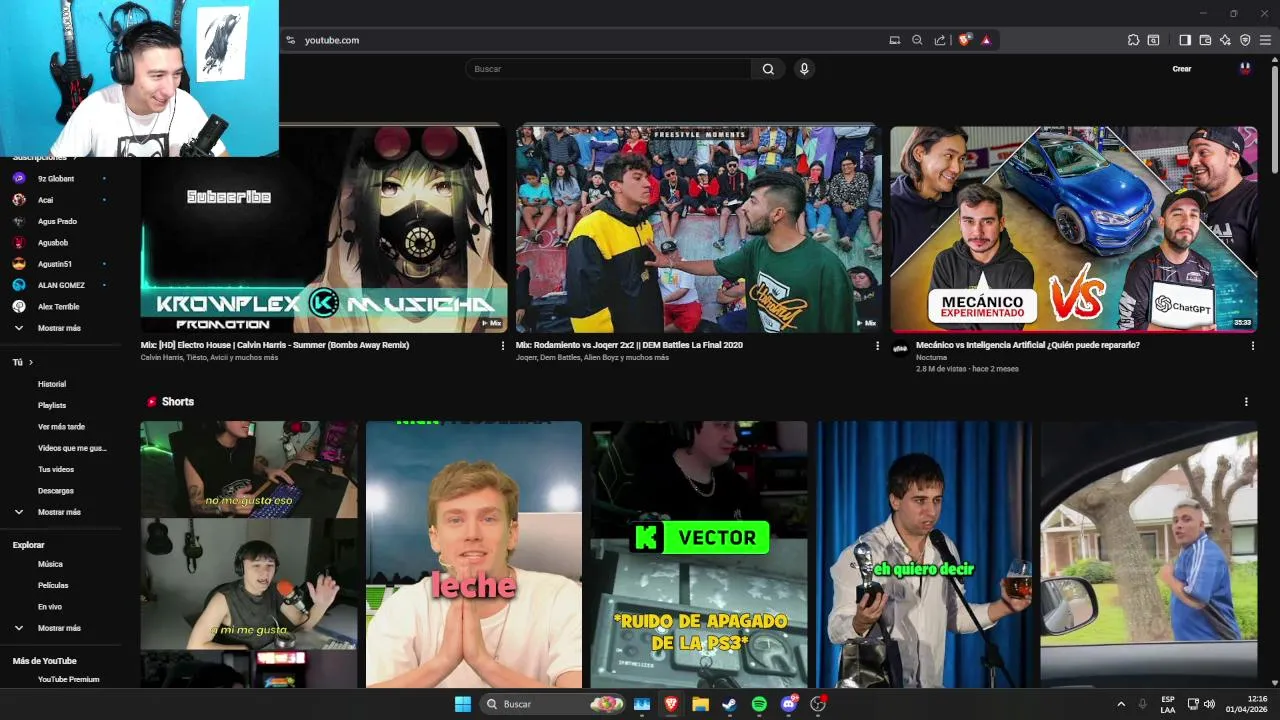The width and height of the screenshot is (1280, 720).
Task: Toggle the Brave sidebar panel icon
Action: [1185, 40]
